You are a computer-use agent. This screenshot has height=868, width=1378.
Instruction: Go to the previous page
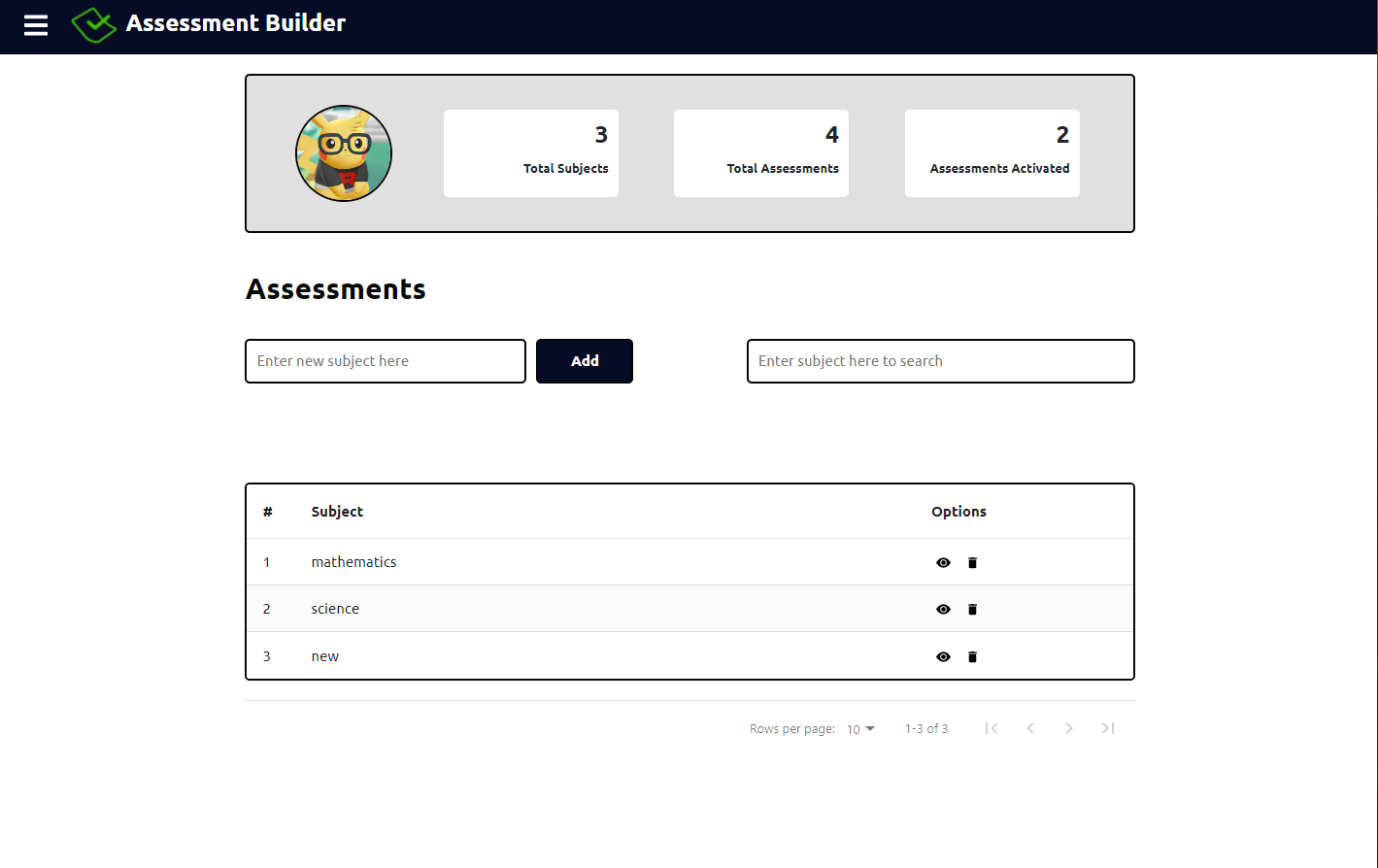pyautogui.click(x=1030, y=728)
